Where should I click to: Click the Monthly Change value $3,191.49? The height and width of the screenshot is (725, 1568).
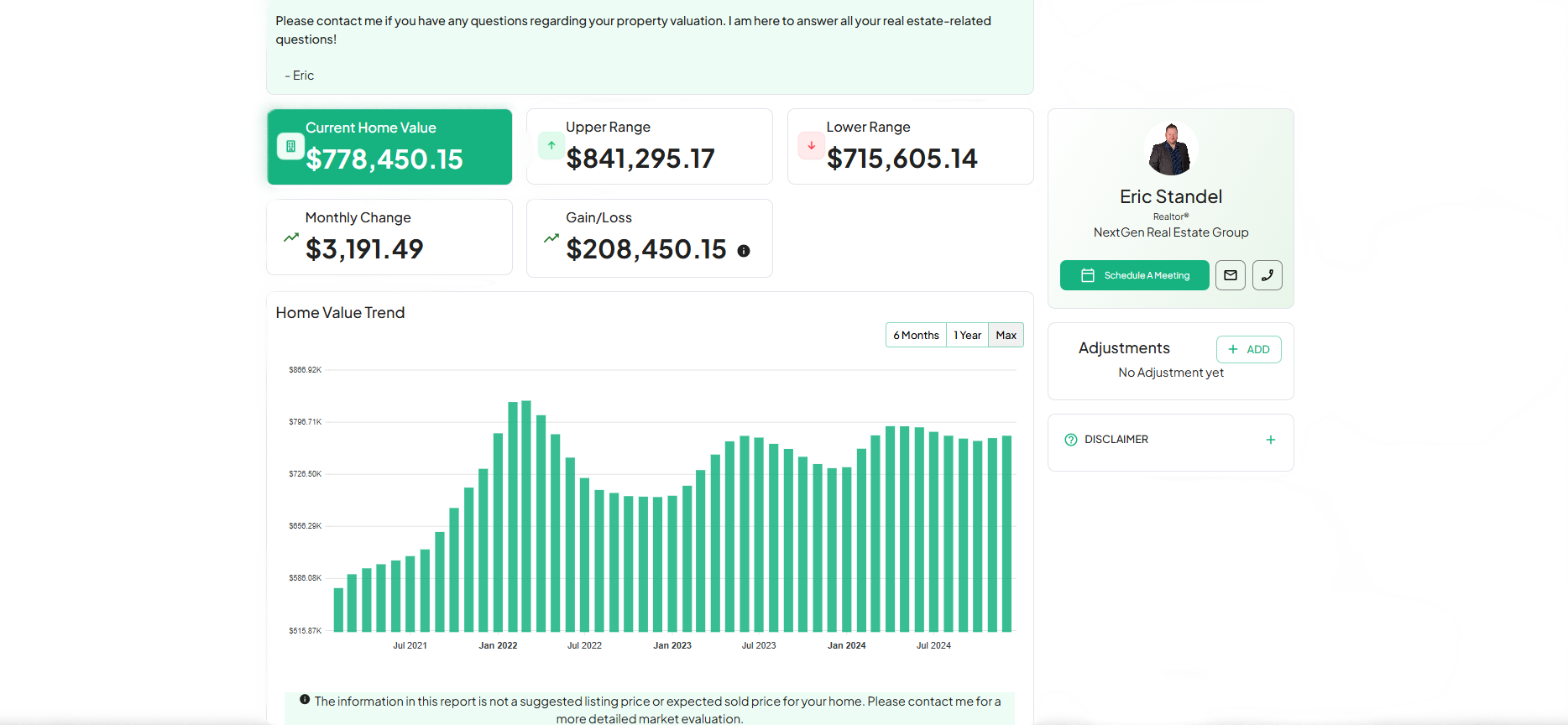click(x=364, y=248)
